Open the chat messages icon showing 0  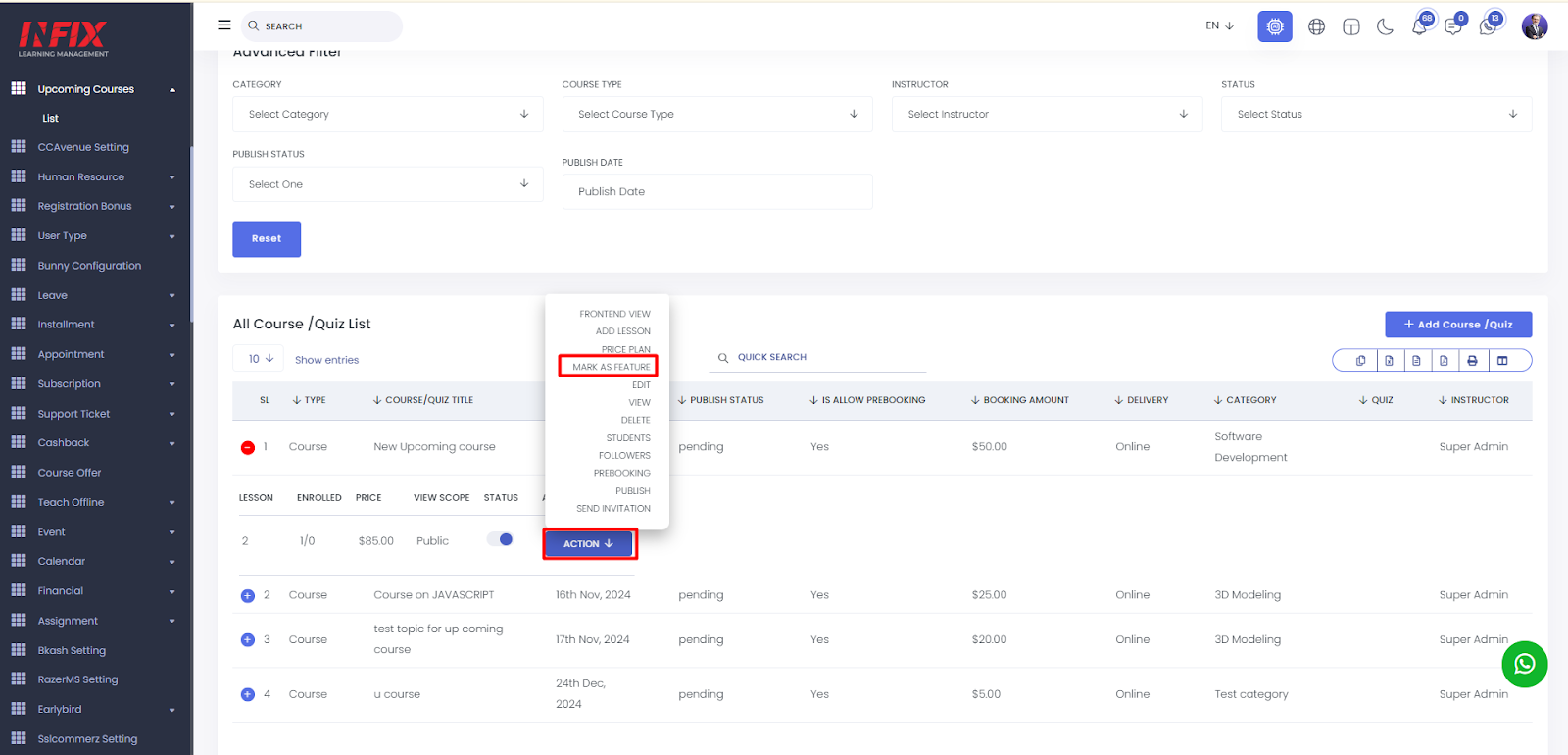(1454, 25)
